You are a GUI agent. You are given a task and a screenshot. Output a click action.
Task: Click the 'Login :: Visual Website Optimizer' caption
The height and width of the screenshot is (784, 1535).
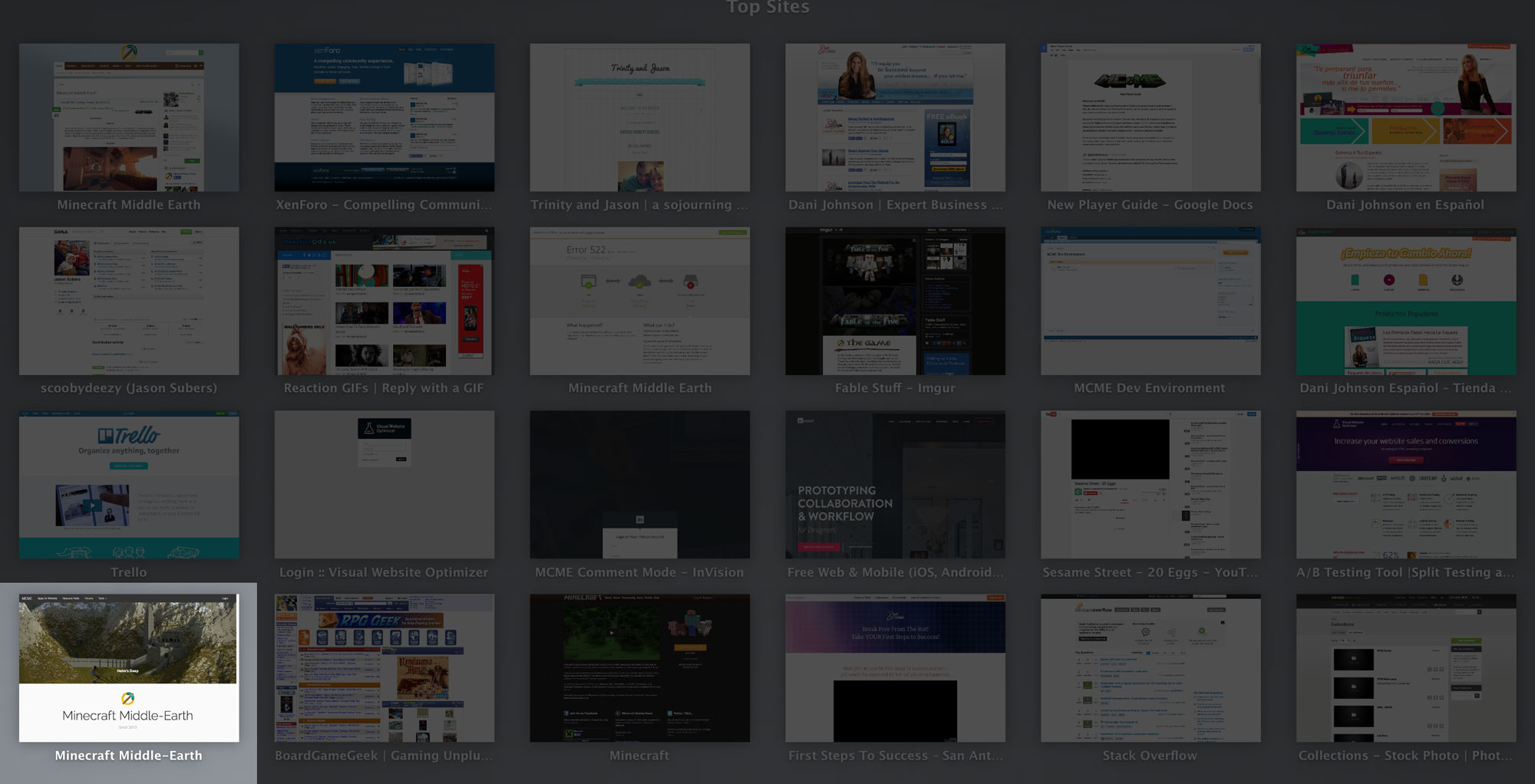(x=384, y=572)
